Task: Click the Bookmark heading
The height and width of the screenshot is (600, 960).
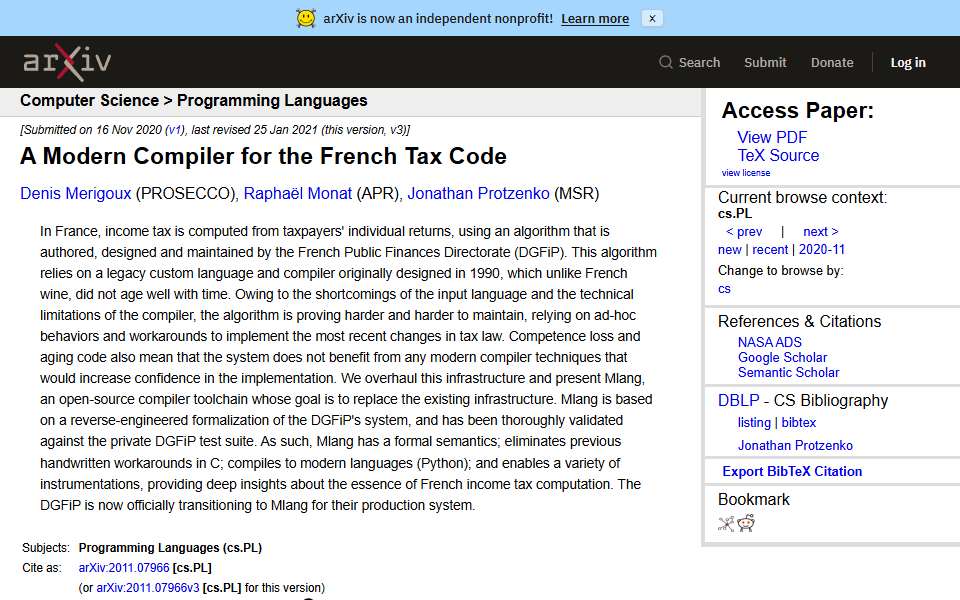Action: 754,500
